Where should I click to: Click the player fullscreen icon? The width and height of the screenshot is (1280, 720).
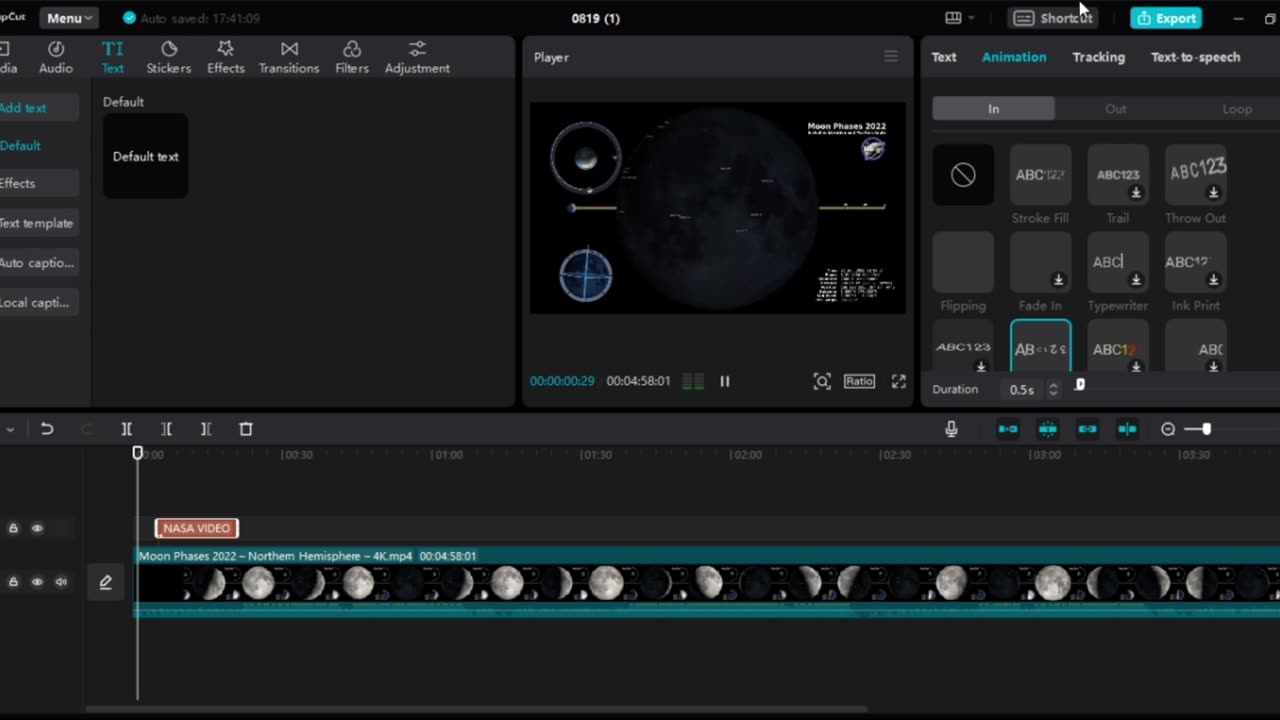click(899, 381)
